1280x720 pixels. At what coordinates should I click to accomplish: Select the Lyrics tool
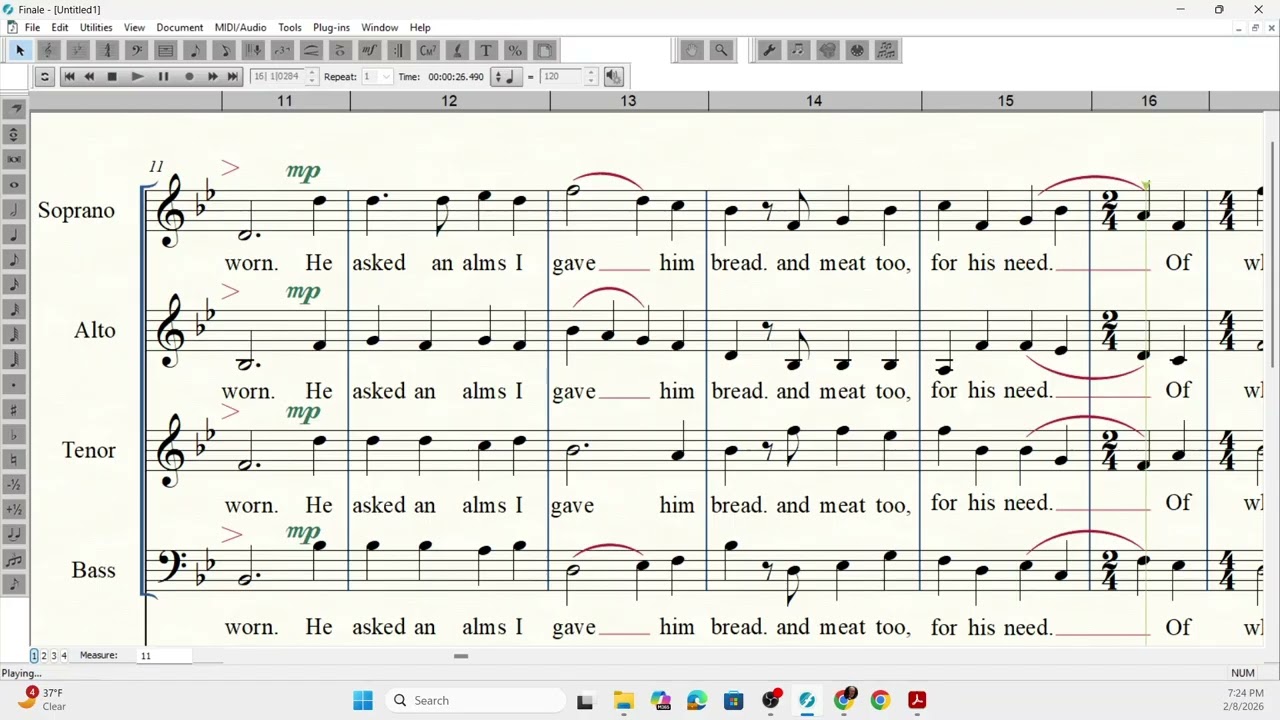pyautogui.click(x=457, y=50)
